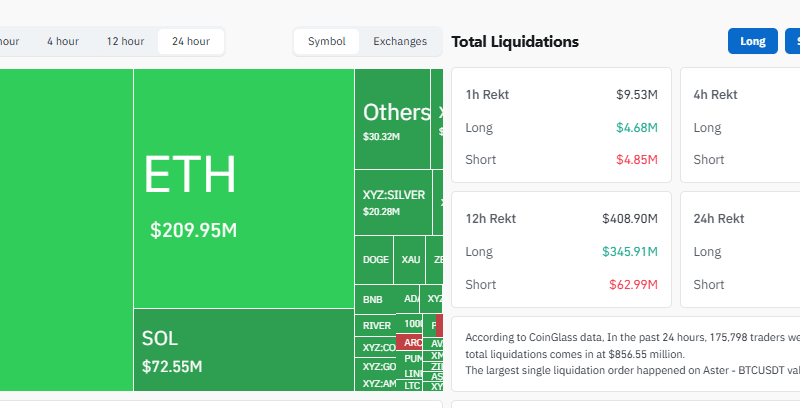Toggle heatmap to Exchanges view
The height and width of the screenshot is (408, 800).
pyautogui.click(x=400, y=41)
